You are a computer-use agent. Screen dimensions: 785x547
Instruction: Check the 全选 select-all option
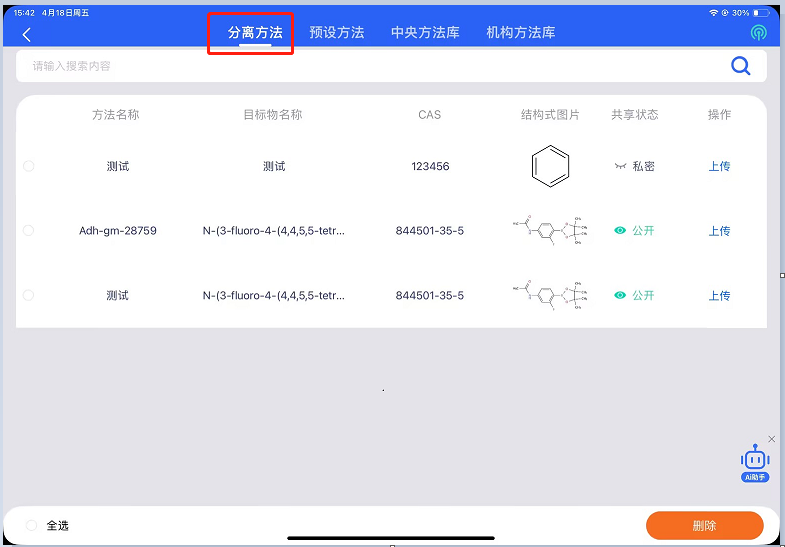coord(31,525)
